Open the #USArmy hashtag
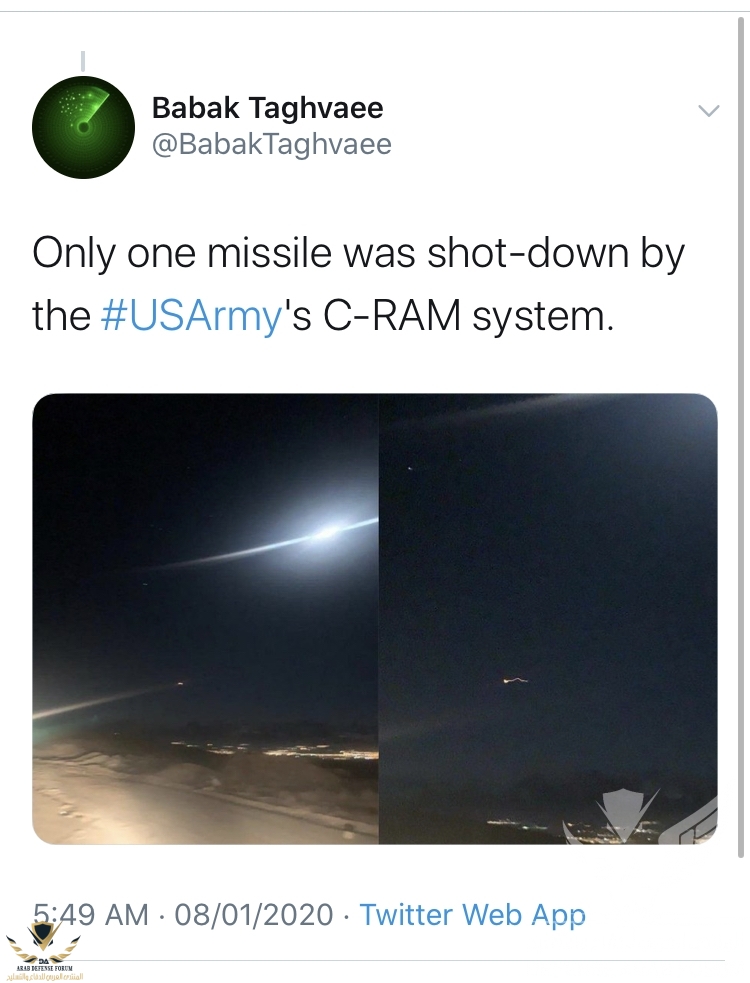Viewport: 750px width, 983px height. (x=192, y=316)
